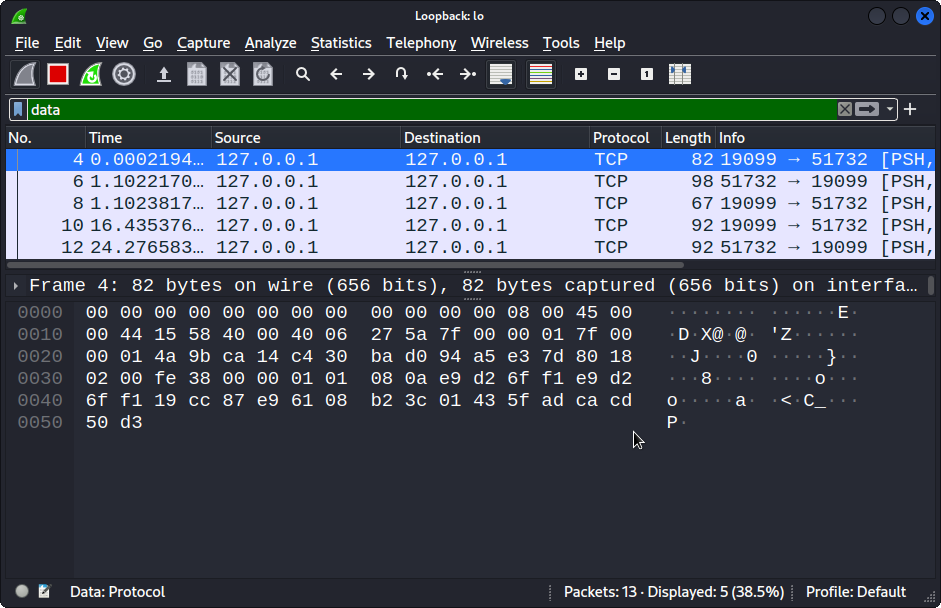Image resolution: width=941 pixels, height=608 pixels.
Task: Open the Analyze menu
Action: pyautogui.click(x=271, y=43)
